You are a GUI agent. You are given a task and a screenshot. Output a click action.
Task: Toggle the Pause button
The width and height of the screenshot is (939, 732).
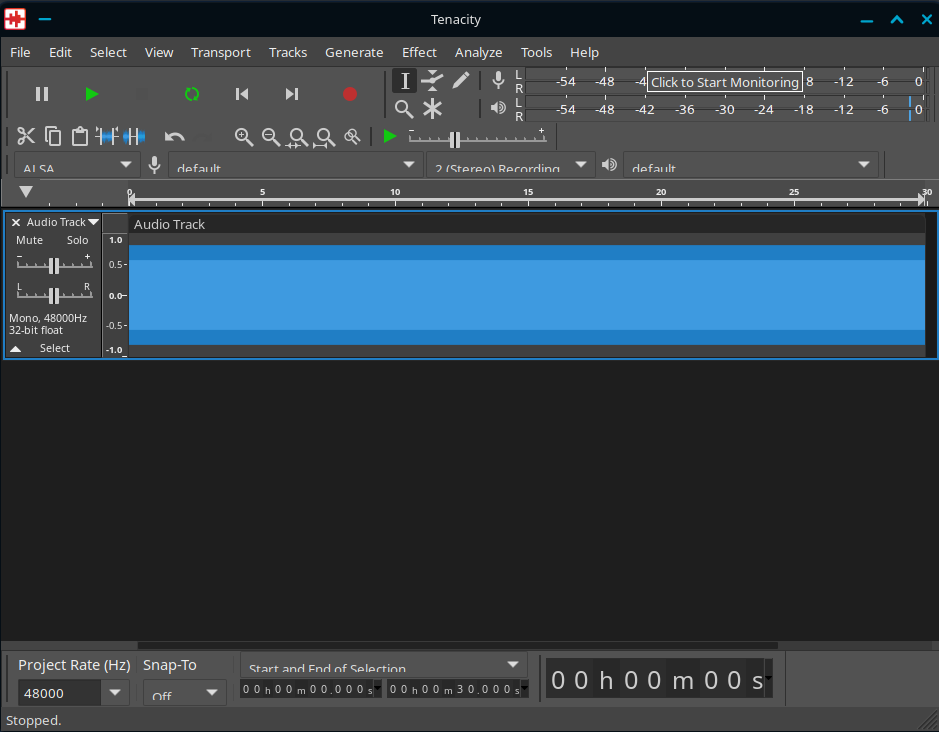click(42, 94)
